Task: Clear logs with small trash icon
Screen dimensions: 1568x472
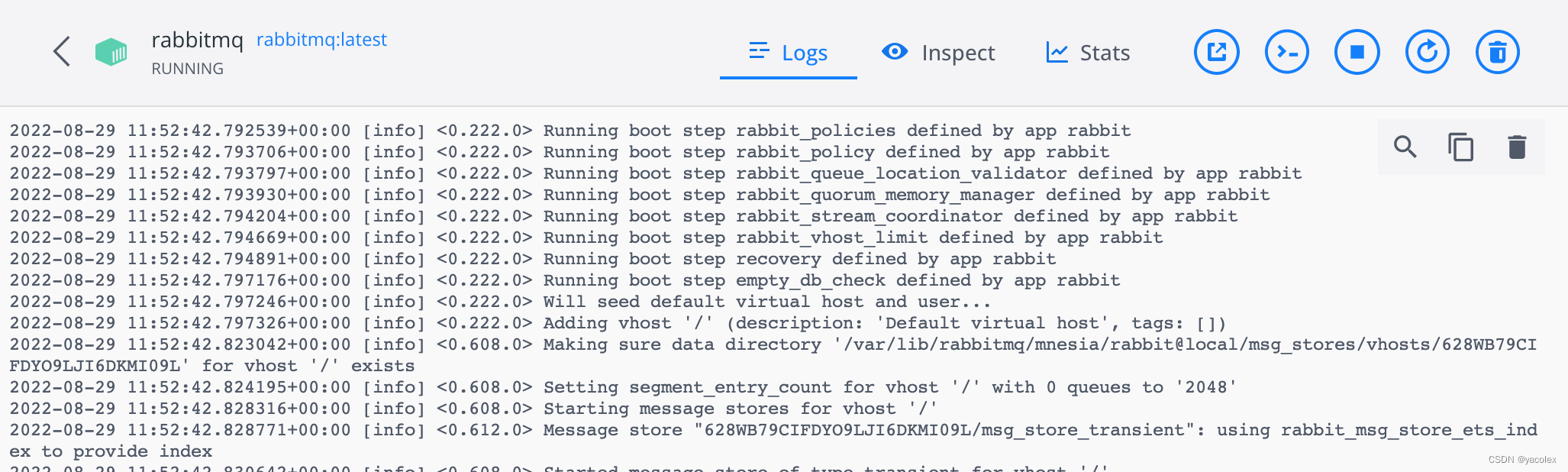Action: 1517,147
